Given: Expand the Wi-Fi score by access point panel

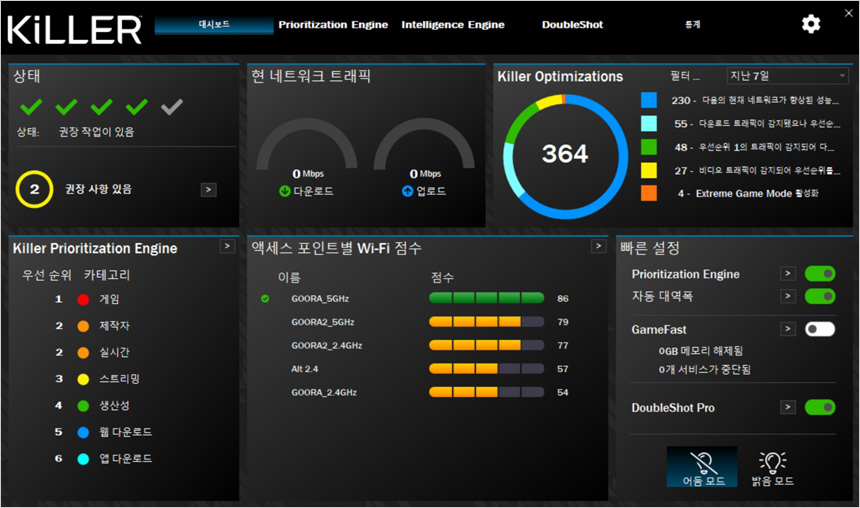Looking at the screenshot, I should point(598,246).
